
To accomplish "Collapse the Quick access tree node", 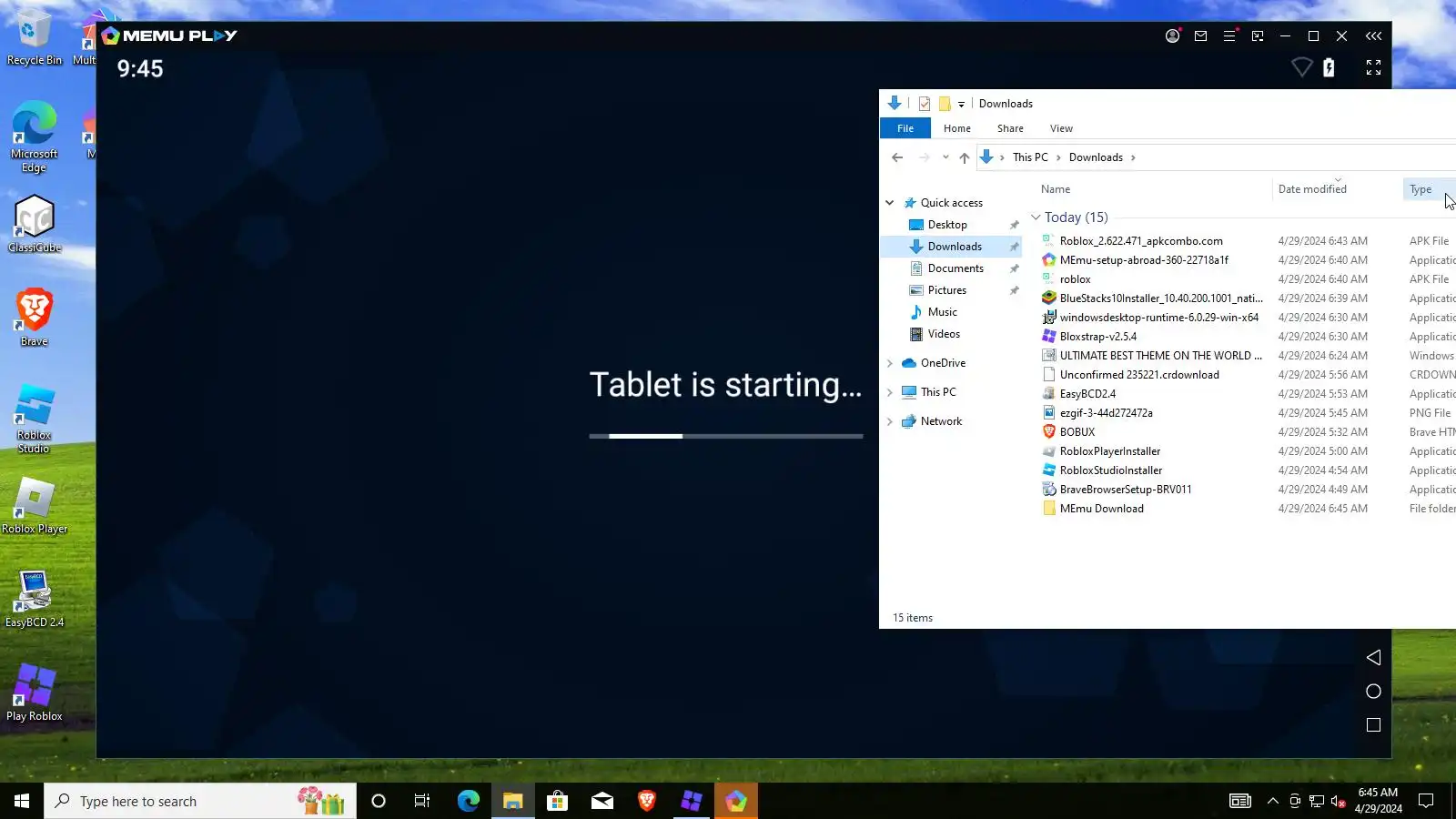I will (890, 203).
